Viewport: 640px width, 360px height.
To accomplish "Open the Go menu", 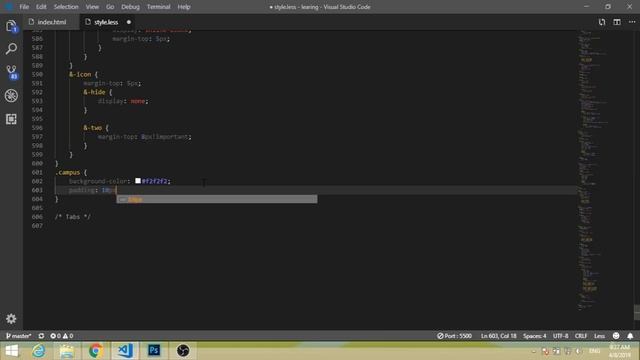I will tap(110, 7).
